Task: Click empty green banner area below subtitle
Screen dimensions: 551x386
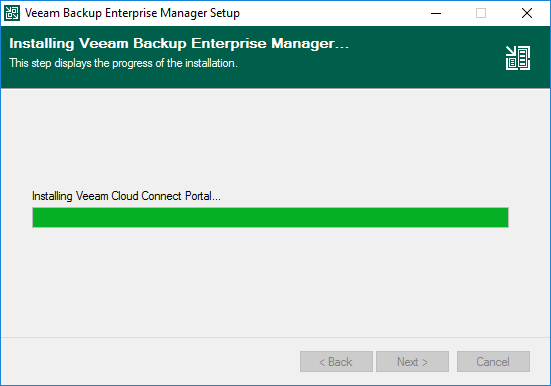Action: point(246,79)
